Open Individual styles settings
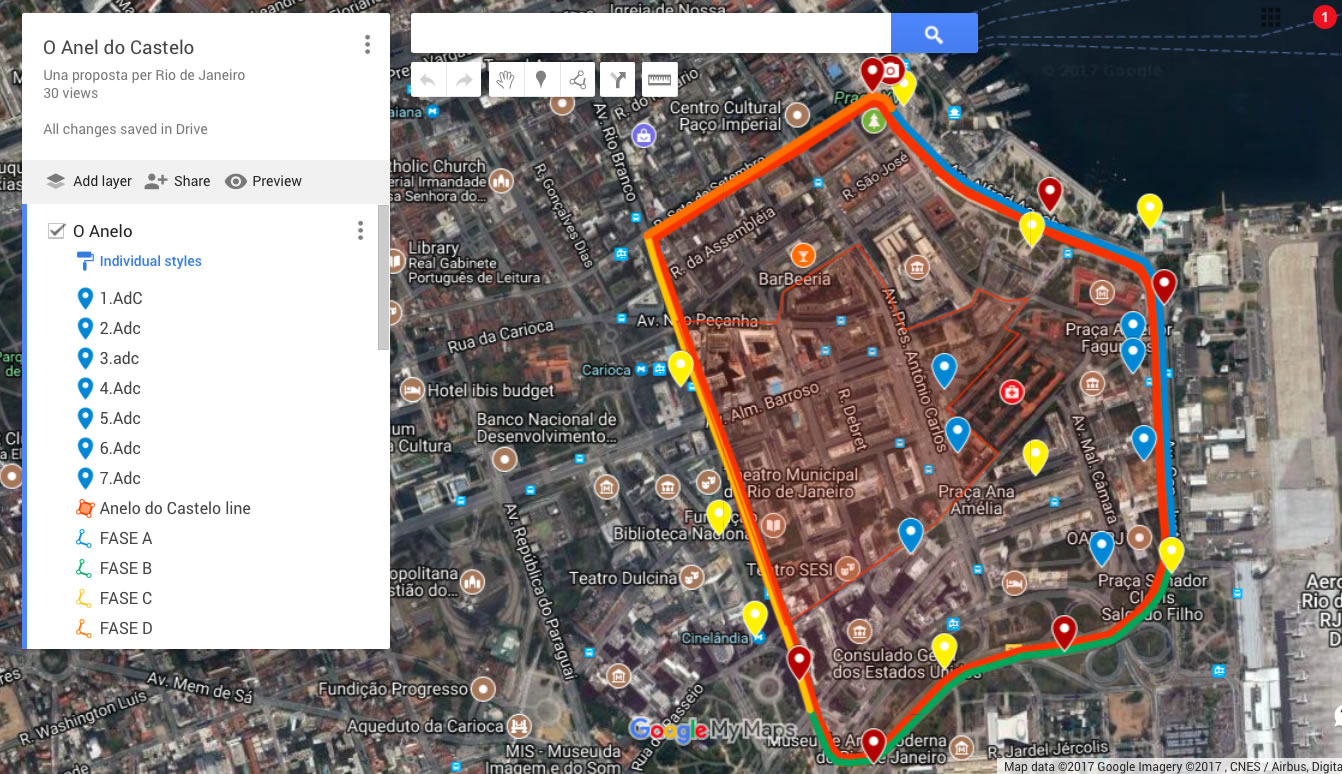The width and height of the screenshot is (1342, 774). tap(150, 261)
